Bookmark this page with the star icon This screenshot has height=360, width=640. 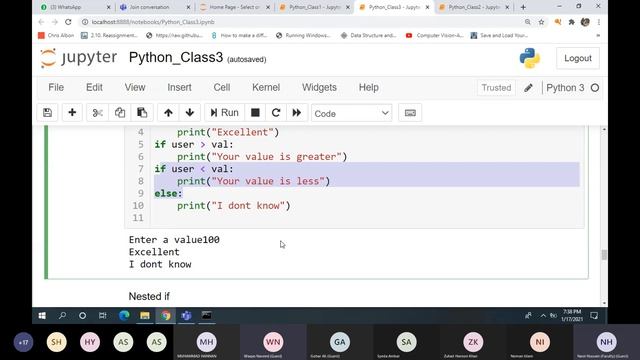point(541,22)
